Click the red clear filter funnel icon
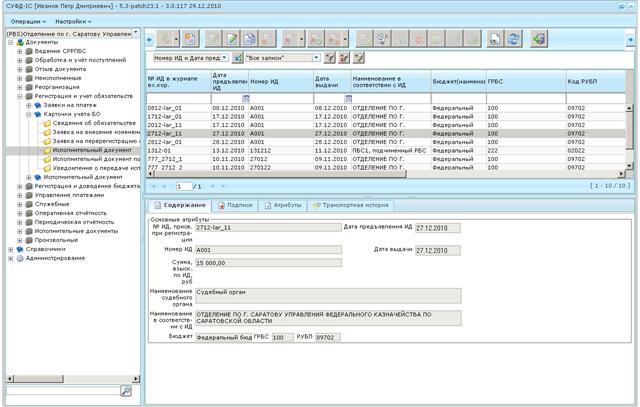This screenshot has width=640, height=407. 344,58
